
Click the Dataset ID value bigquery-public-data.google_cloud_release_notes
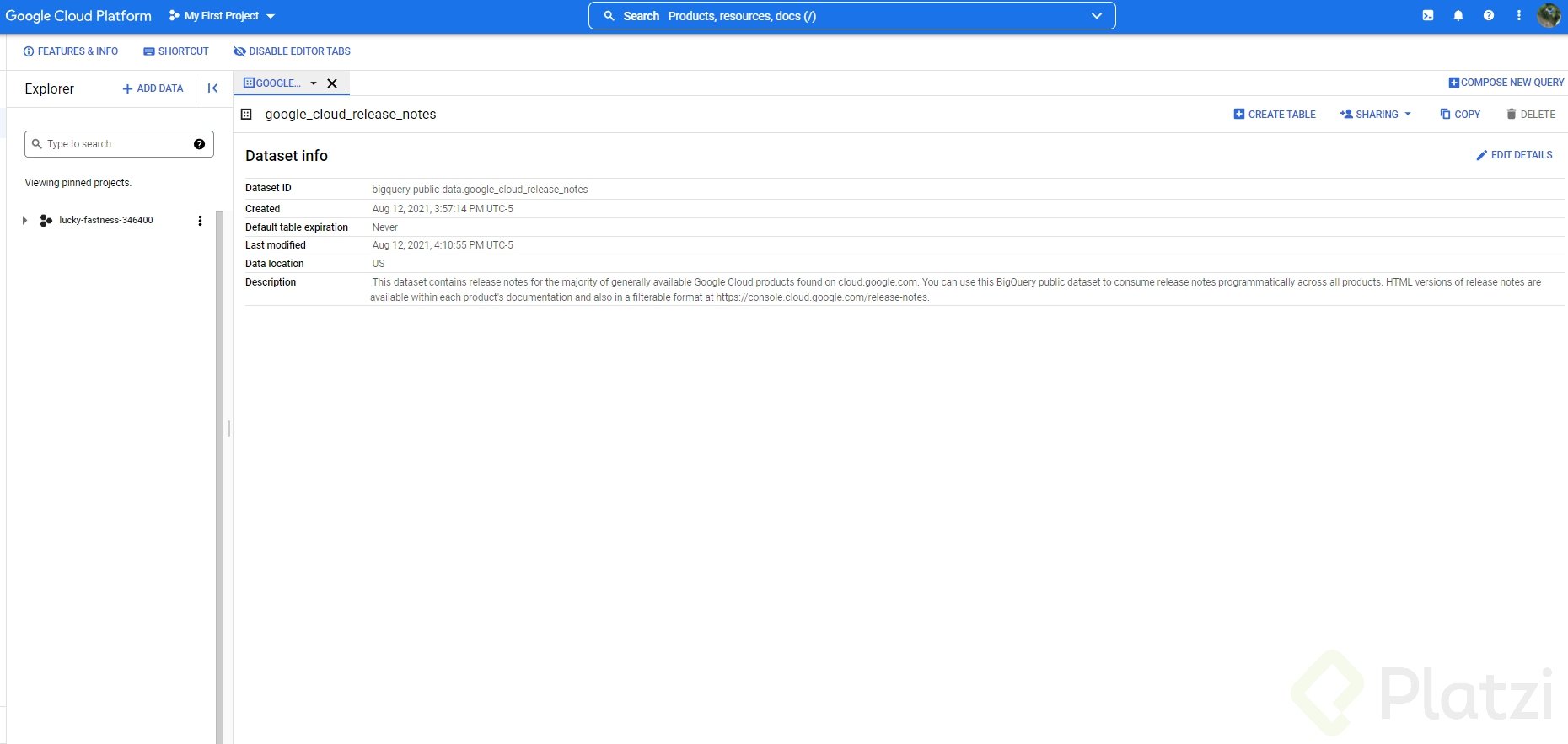click(x=480, y=190)
